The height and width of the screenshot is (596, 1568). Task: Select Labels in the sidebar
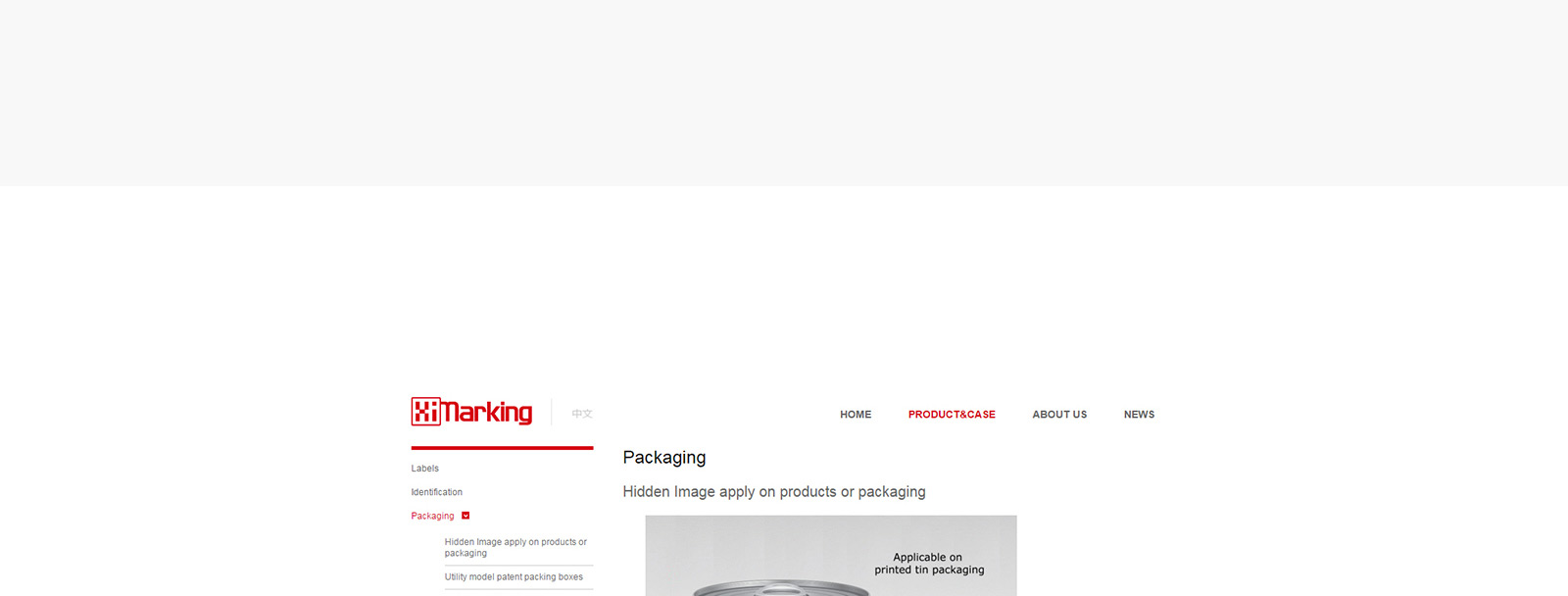click(425, 469)
